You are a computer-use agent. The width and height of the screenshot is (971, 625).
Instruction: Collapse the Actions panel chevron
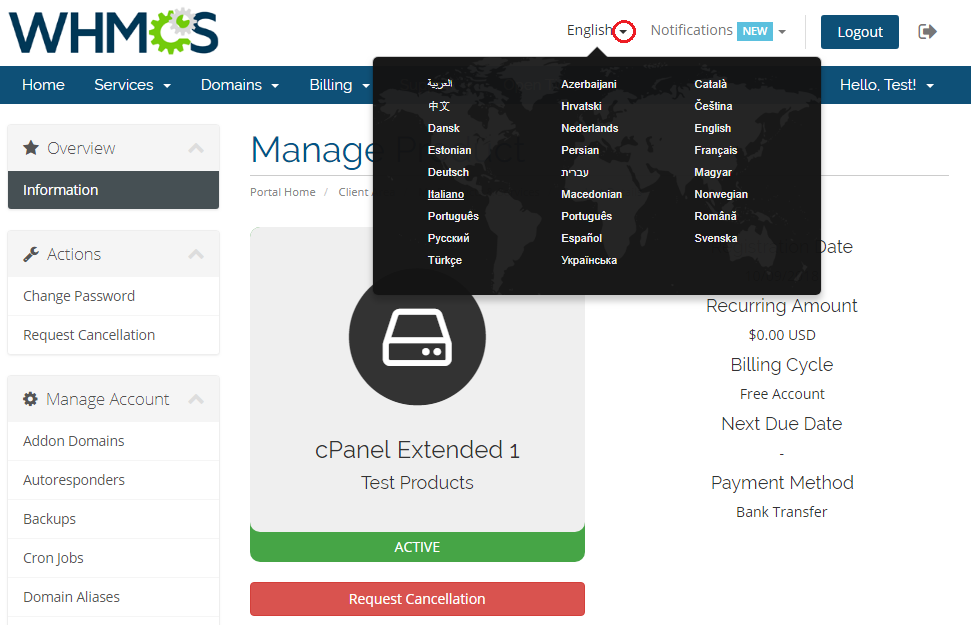(196, 254)
